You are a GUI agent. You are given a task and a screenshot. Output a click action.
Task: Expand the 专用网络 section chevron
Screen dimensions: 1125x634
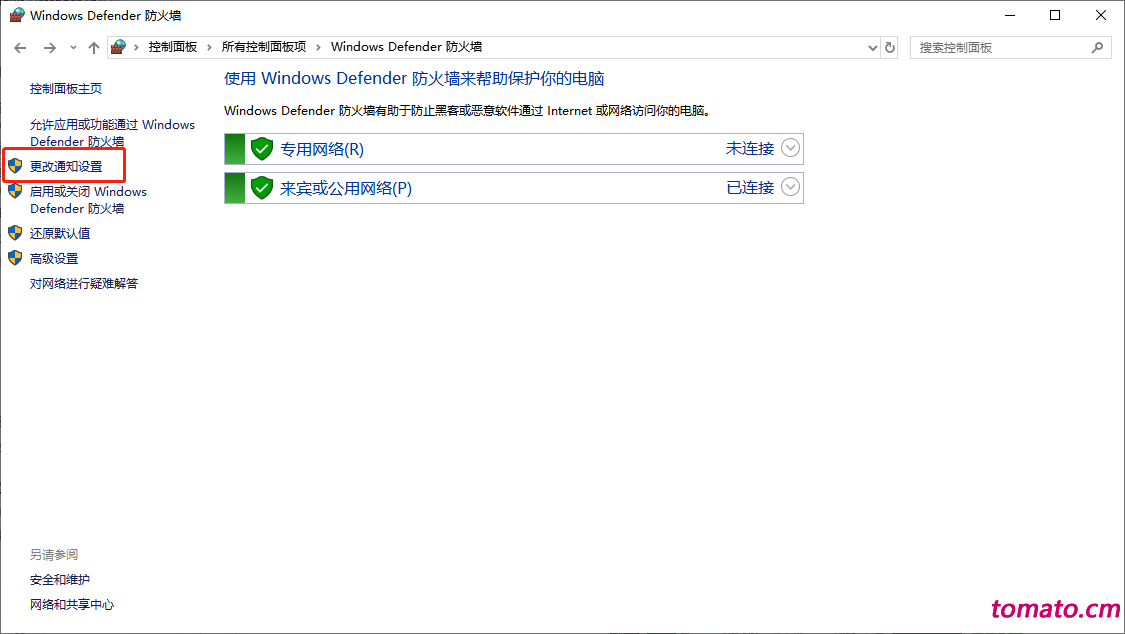(x=790, y=148)
